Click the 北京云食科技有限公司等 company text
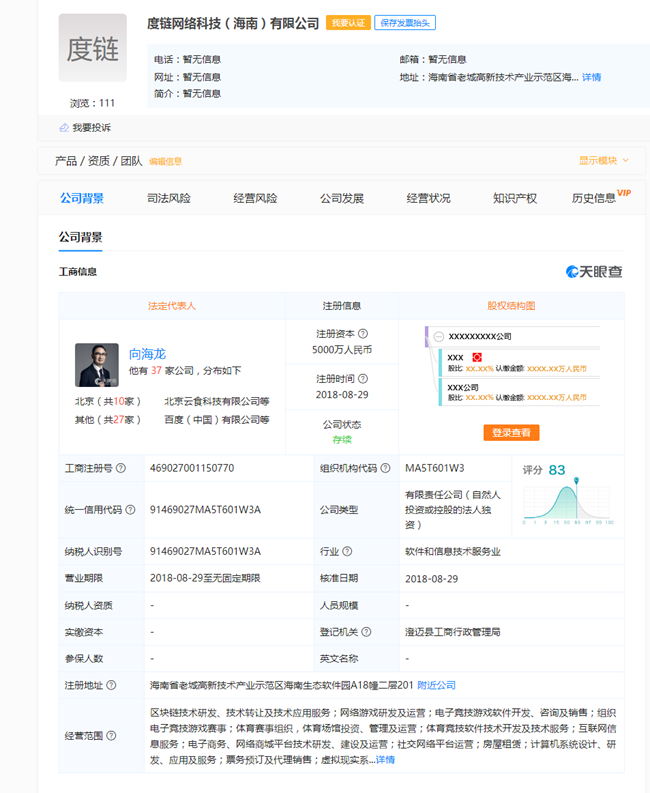The image size is (650, 793). pos(216,402)
